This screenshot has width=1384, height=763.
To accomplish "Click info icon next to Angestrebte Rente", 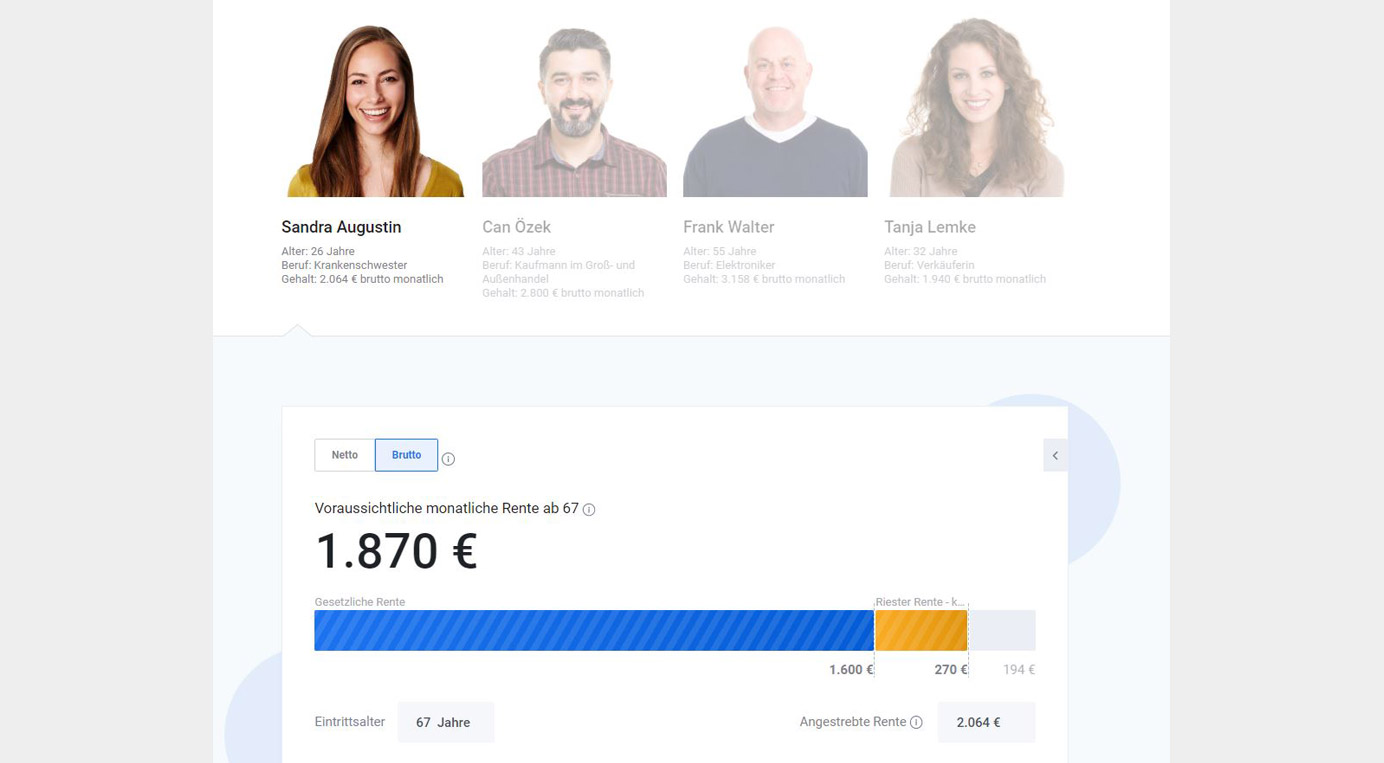I will click(916, 722).
